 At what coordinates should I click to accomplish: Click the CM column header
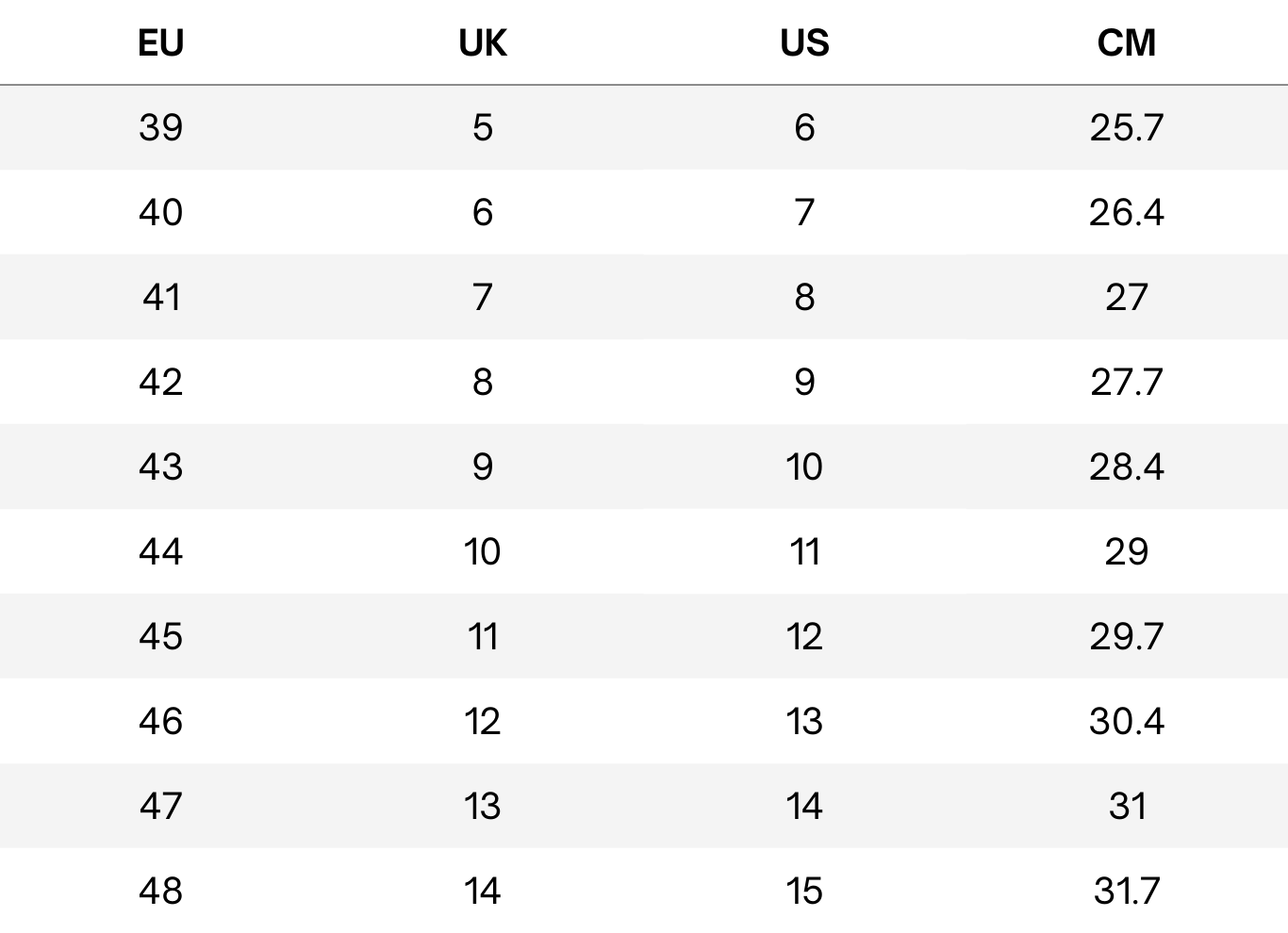tap(1126, 43)
